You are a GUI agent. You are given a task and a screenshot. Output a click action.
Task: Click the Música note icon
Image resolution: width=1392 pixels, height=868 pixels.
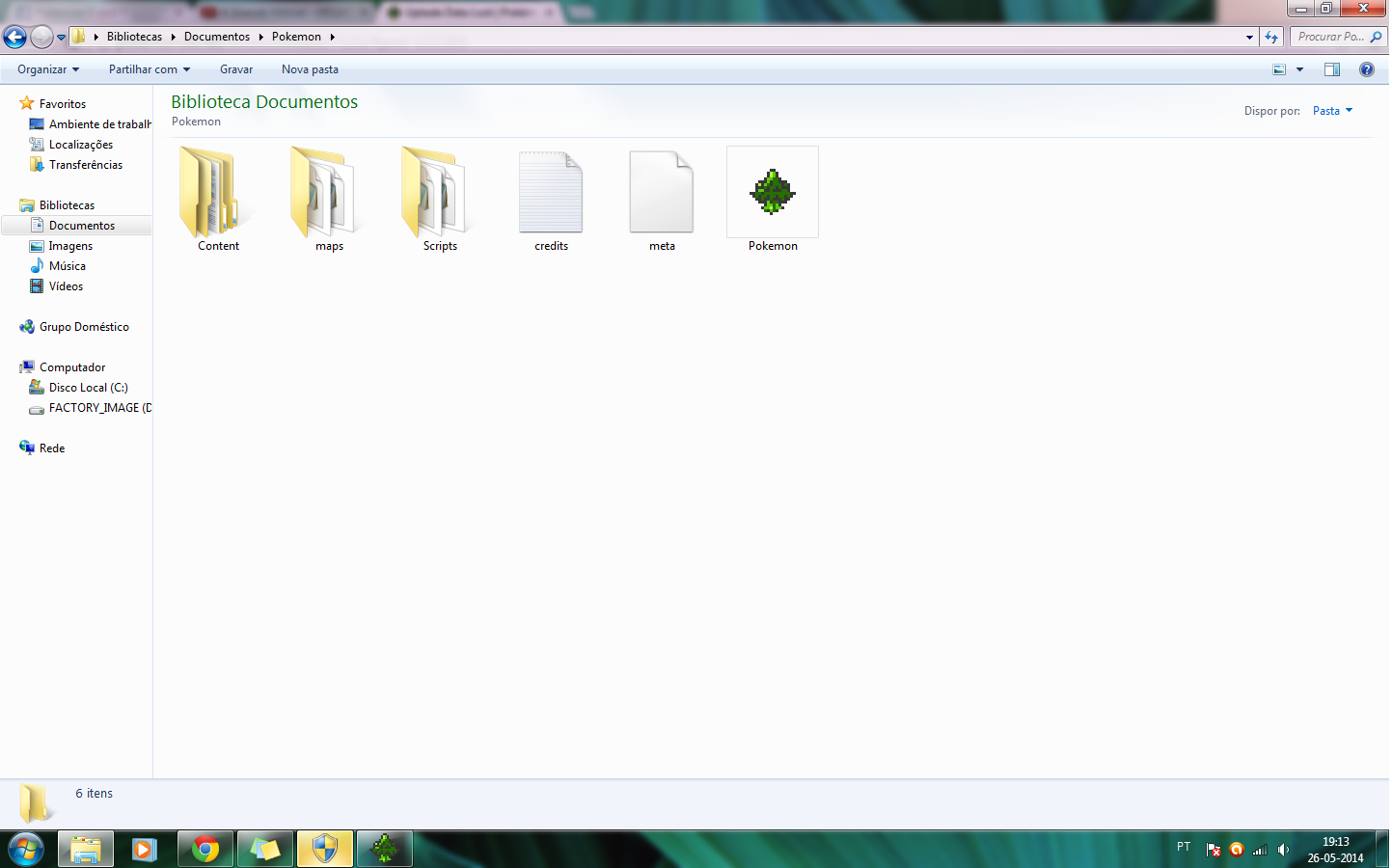point(37,265)
